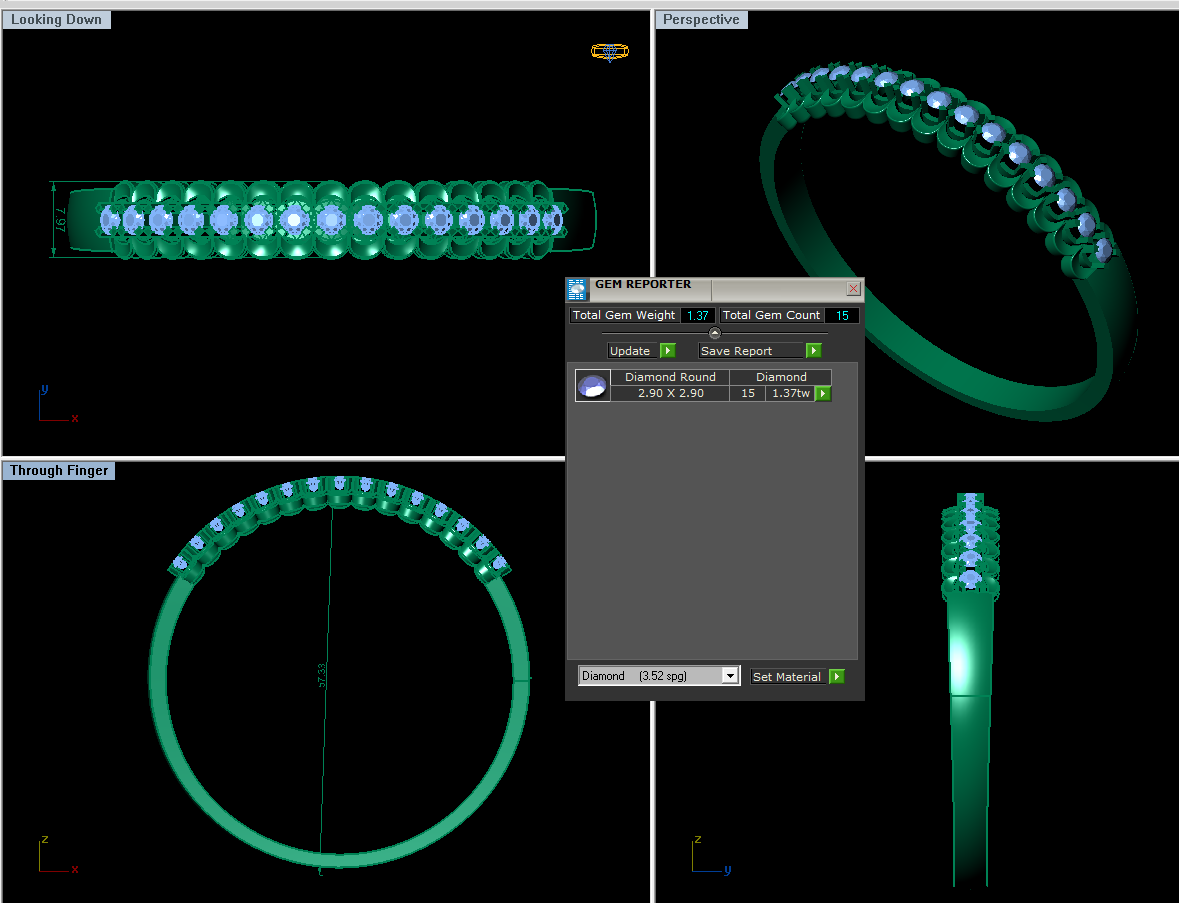The width and height of the screenshot is (1179, 903).
Task: Open the Diamond (3.52 spg) material dropdown
Action: [x=729, y=676]
